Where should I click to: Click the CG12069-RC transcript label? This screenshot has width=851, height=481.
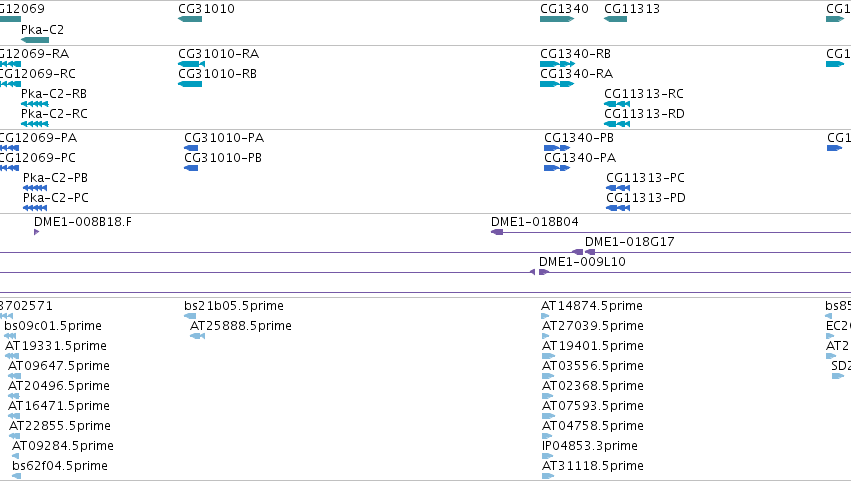coord(37,74)
